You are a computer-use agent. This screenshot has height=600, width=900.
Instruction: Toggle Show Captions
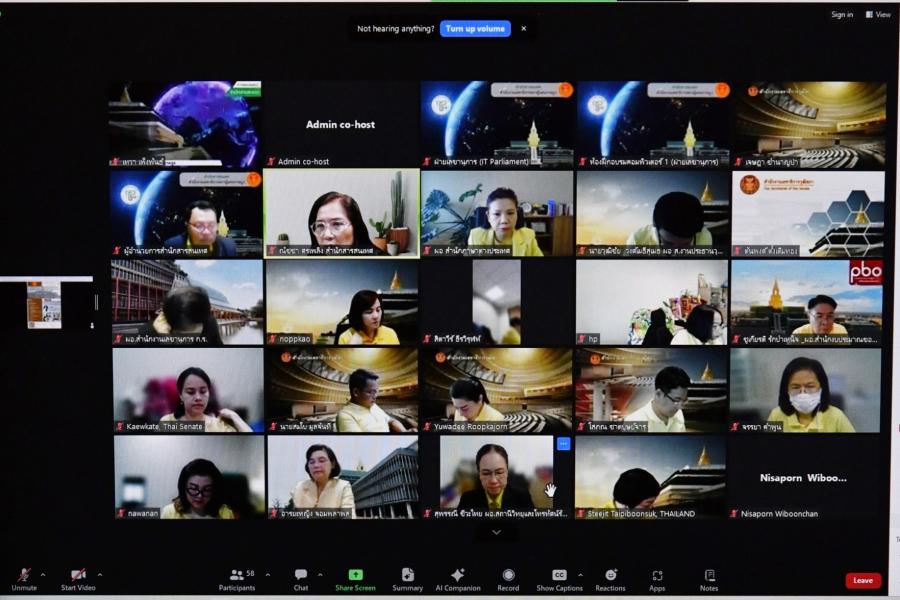click(x=559, y=579)
